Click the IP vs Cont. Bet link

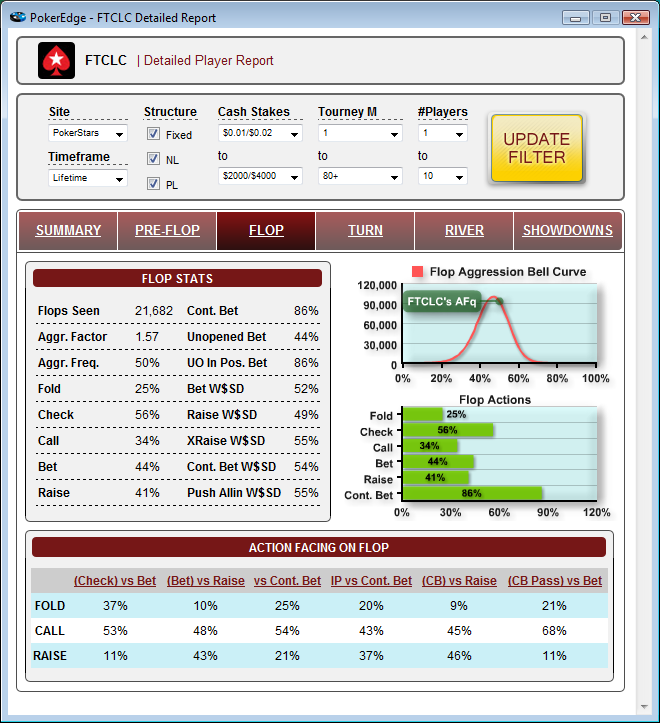(371, 581)
